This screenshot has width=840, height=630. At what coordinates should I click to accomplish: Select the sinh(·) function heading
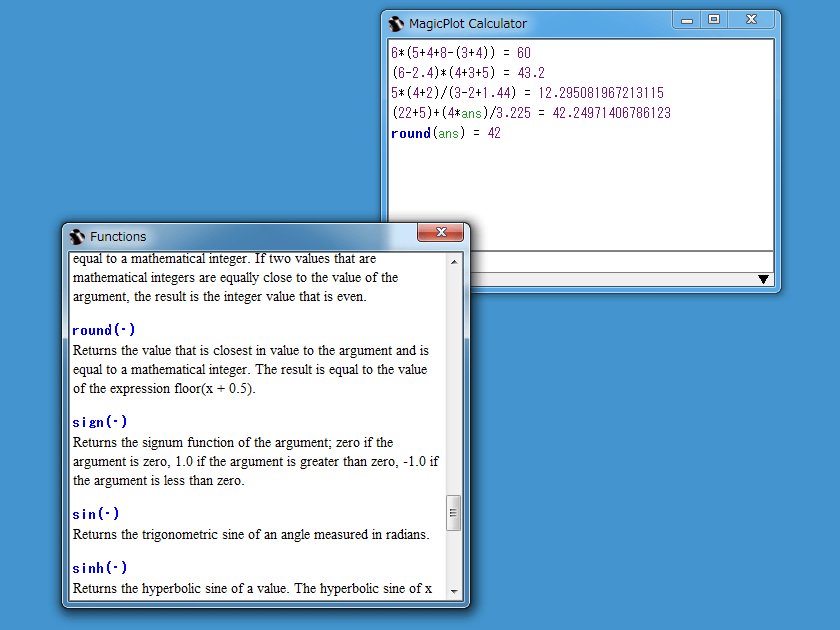coord(100,568)
